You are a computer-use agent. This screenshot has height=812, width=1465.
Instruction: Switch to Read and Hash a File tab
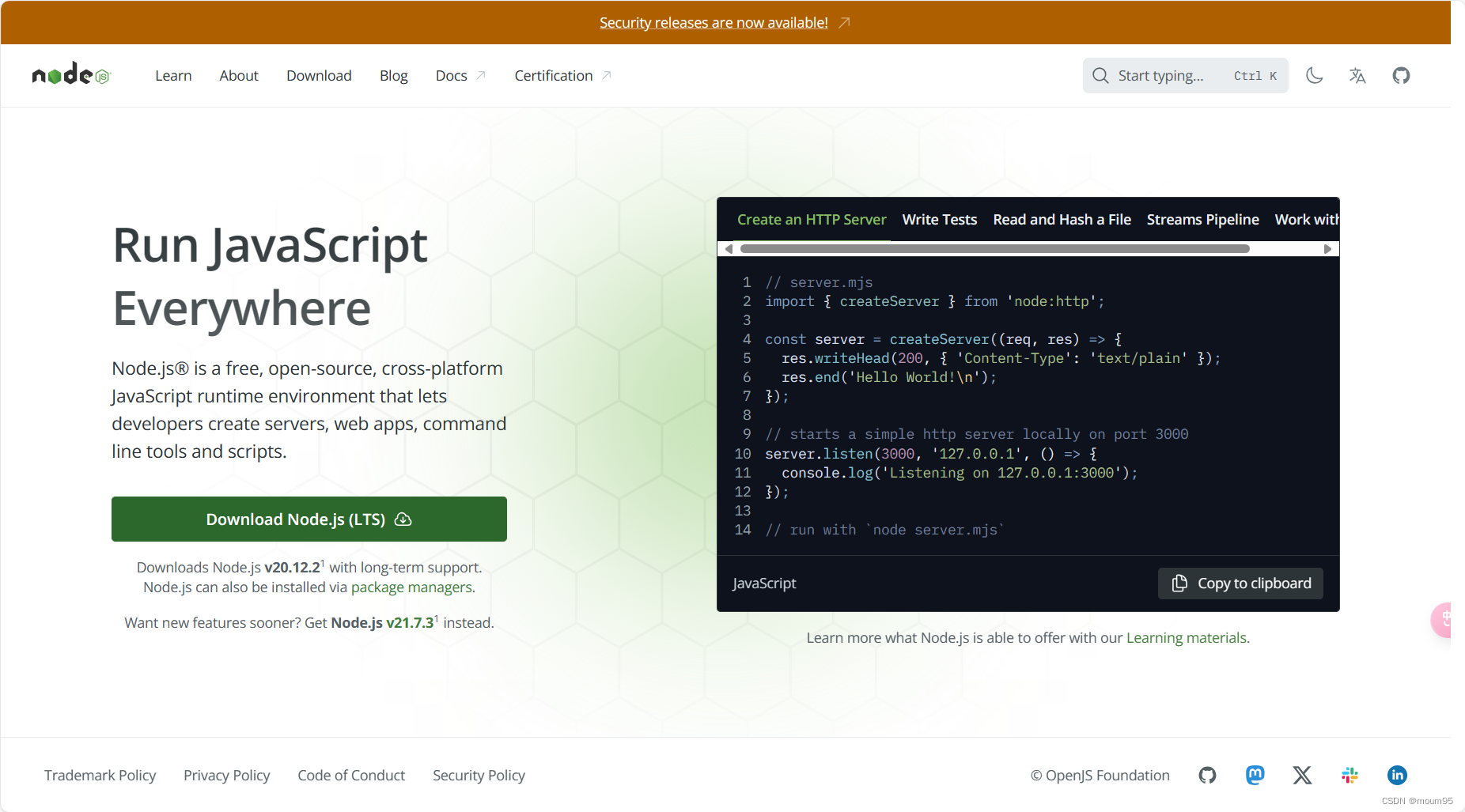click(1062, 219)
